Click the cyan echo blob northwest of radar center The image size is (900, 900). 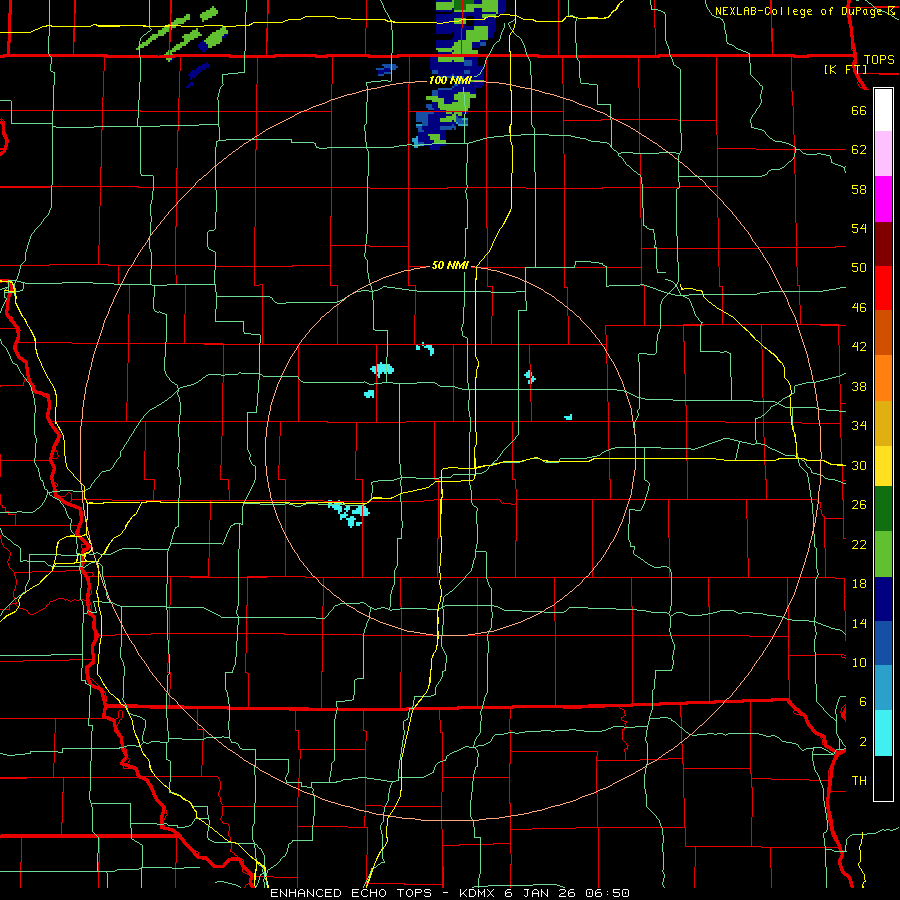point(382,369)
